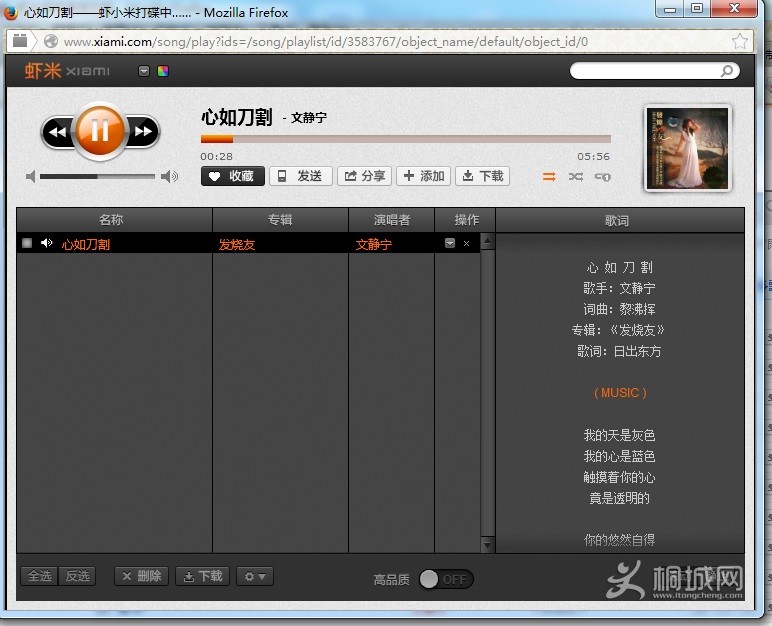Remove 心如刀割 with the row's x icon
This screenshot has height=626, width=772.
point(466,244)
